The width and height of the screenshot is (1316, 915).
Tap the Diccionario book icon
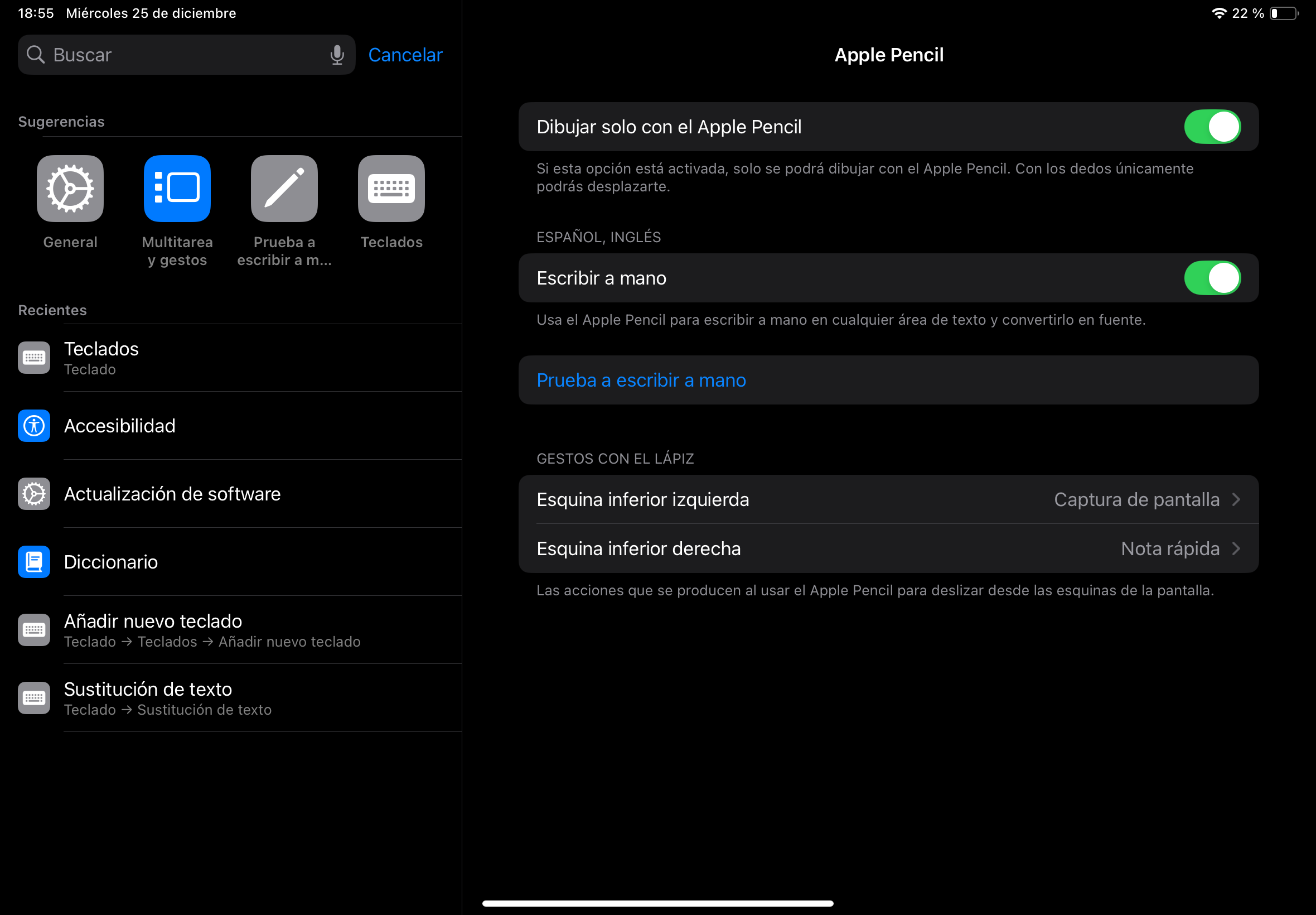click(34, 562)
